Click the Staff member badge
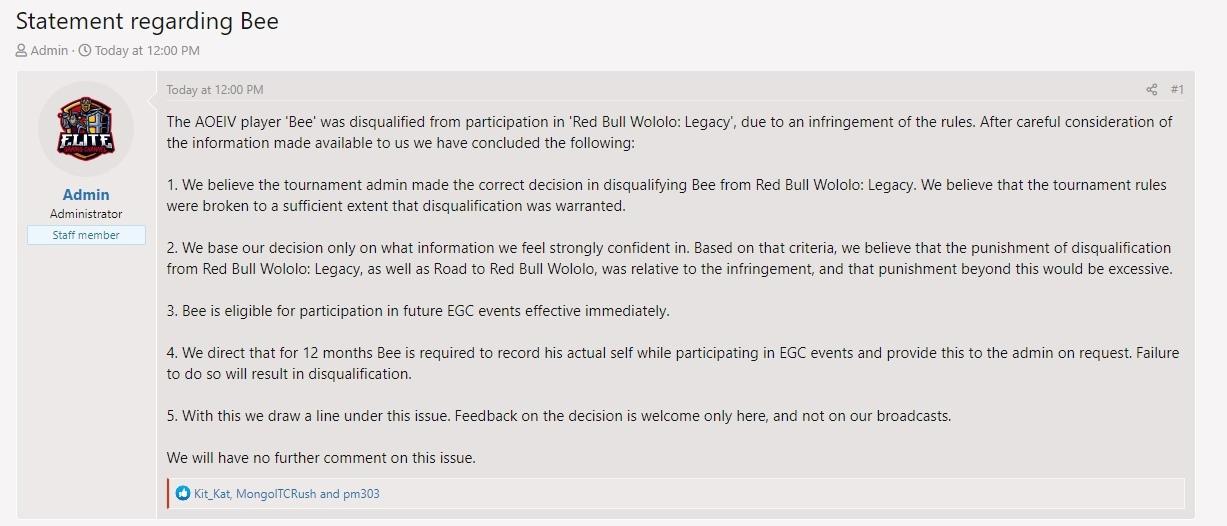 point(86,235)
